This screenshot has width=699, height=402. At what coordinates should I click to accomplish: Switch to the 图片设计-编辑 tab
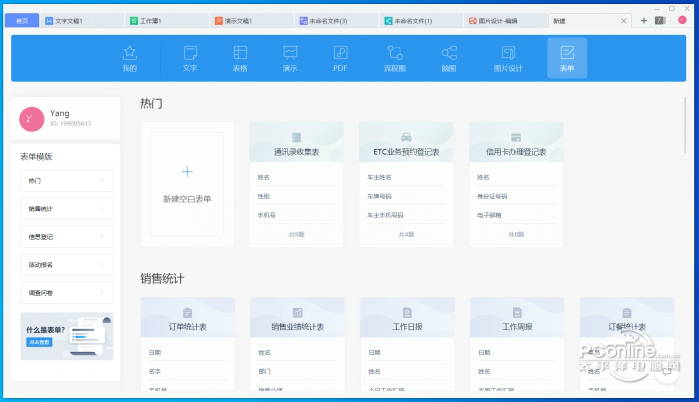coord(506,21)
